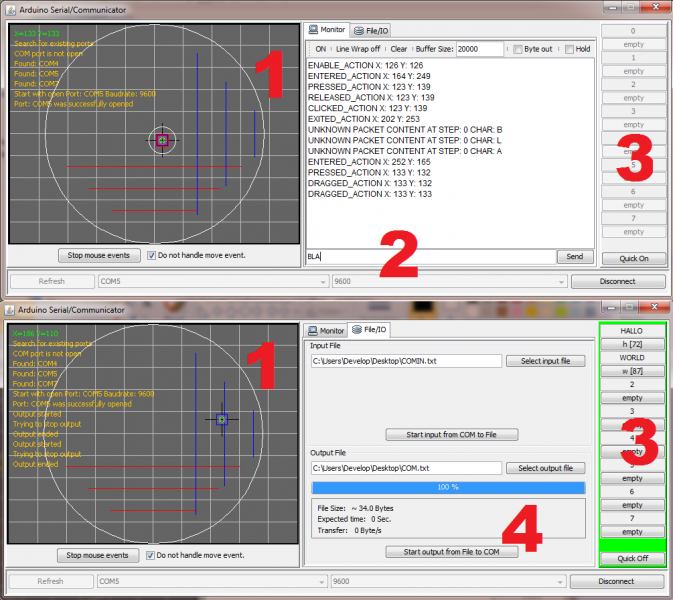This screenshot has width=673, height=600.
Task: Click the File Size ~ 34.0 Bytes text
Action: pyautogui.click(x=355, y=508)
